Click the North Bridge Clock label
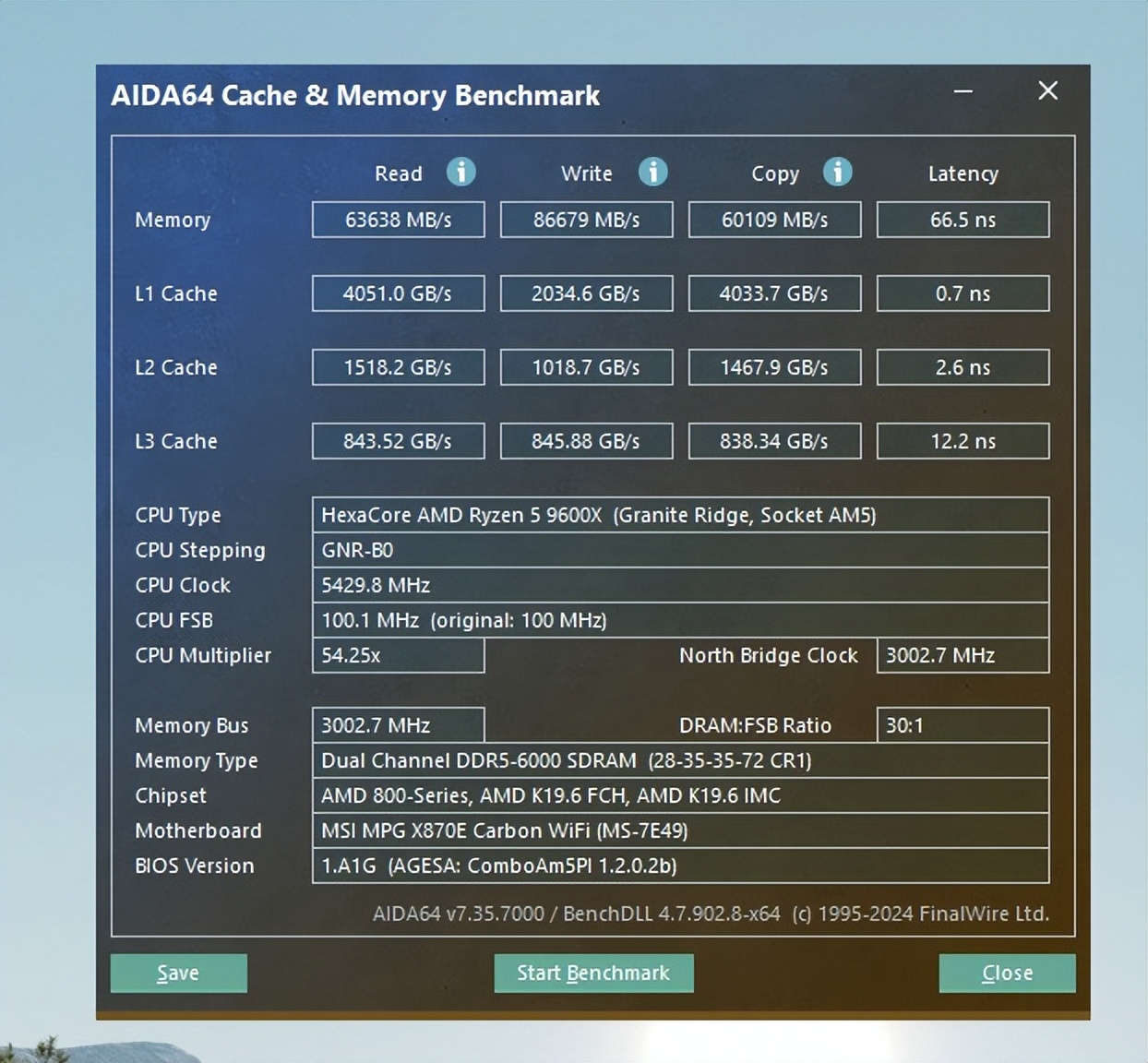The image size is (1148, 1063). pyautogui.click(x=769, y=655)
